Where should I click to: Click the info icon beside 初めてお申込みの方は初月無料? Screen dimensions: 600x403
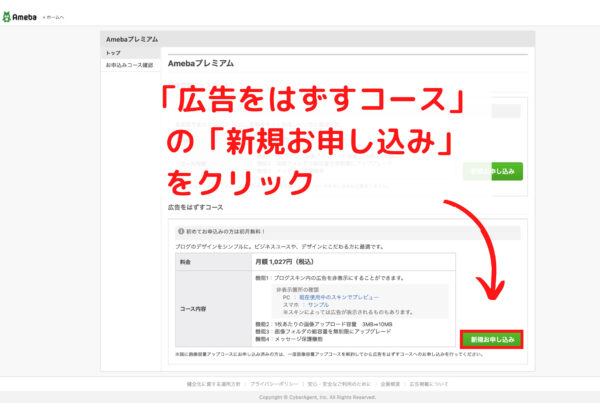coord(181,231)
